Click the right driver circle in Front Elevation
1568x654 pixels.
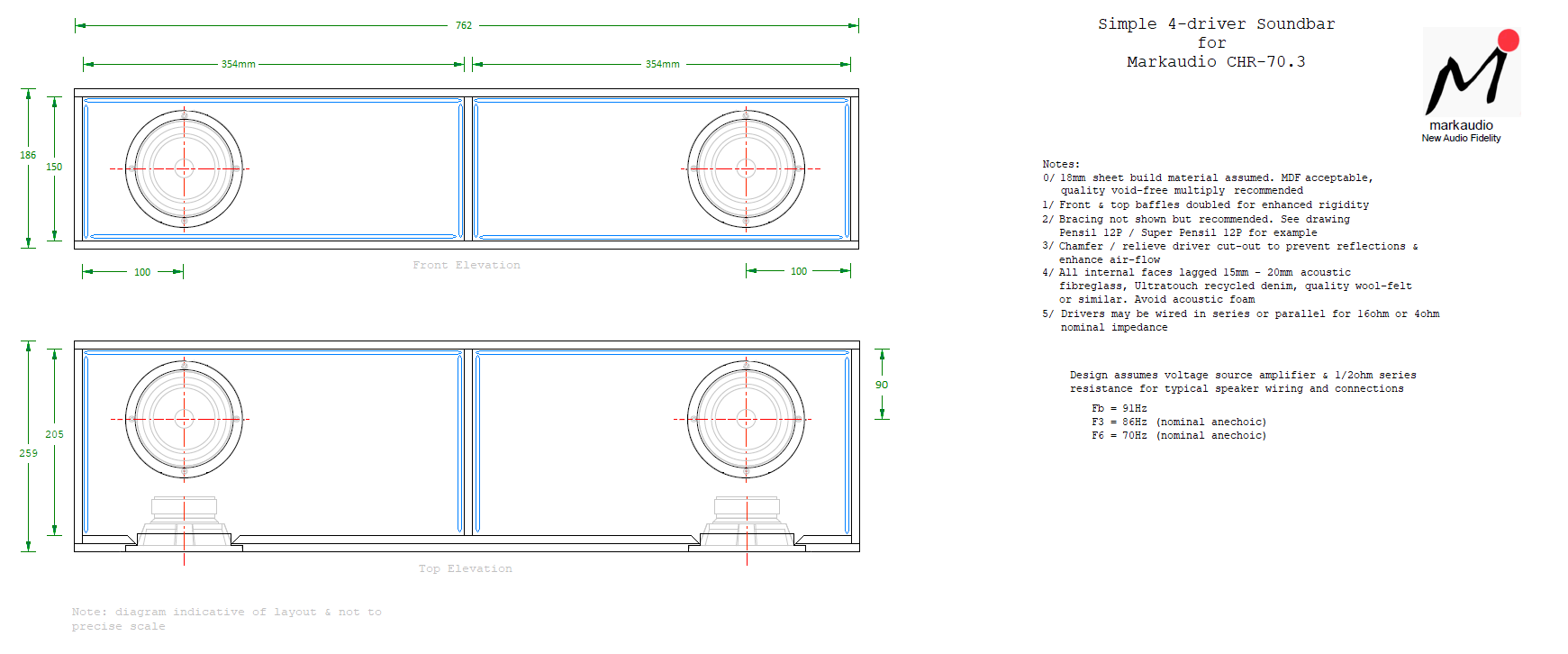pyautogui.click(x=746, y=168)
